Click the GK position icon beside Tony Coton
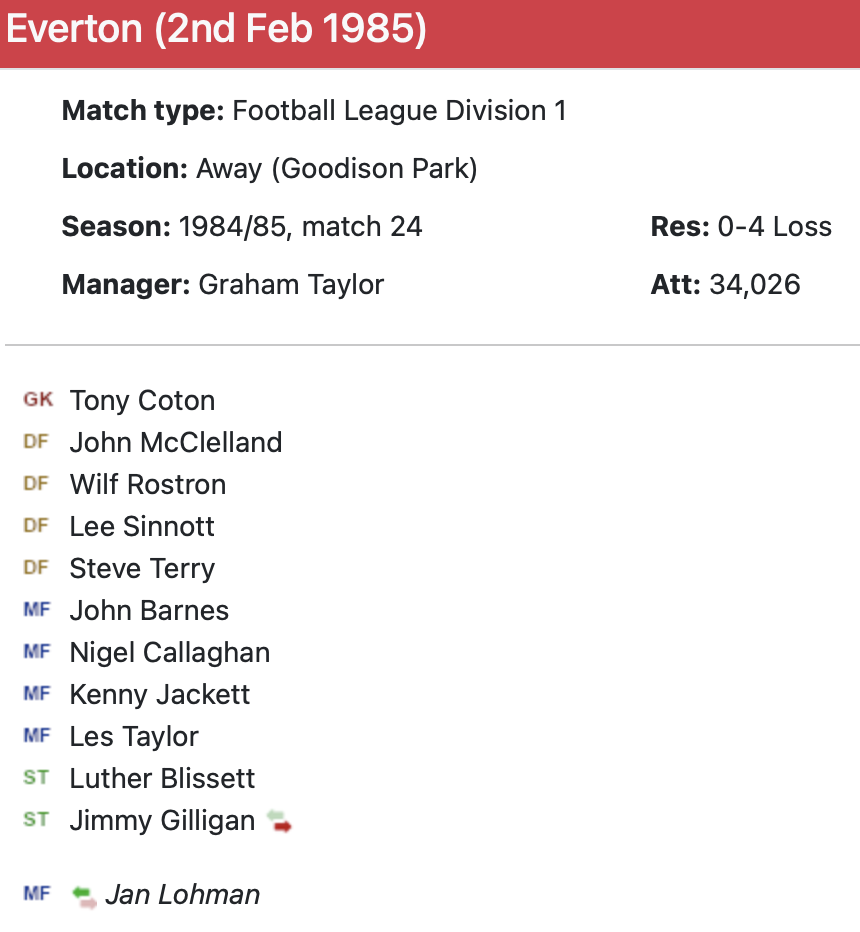860x932 pixels. tap(38, 400)
